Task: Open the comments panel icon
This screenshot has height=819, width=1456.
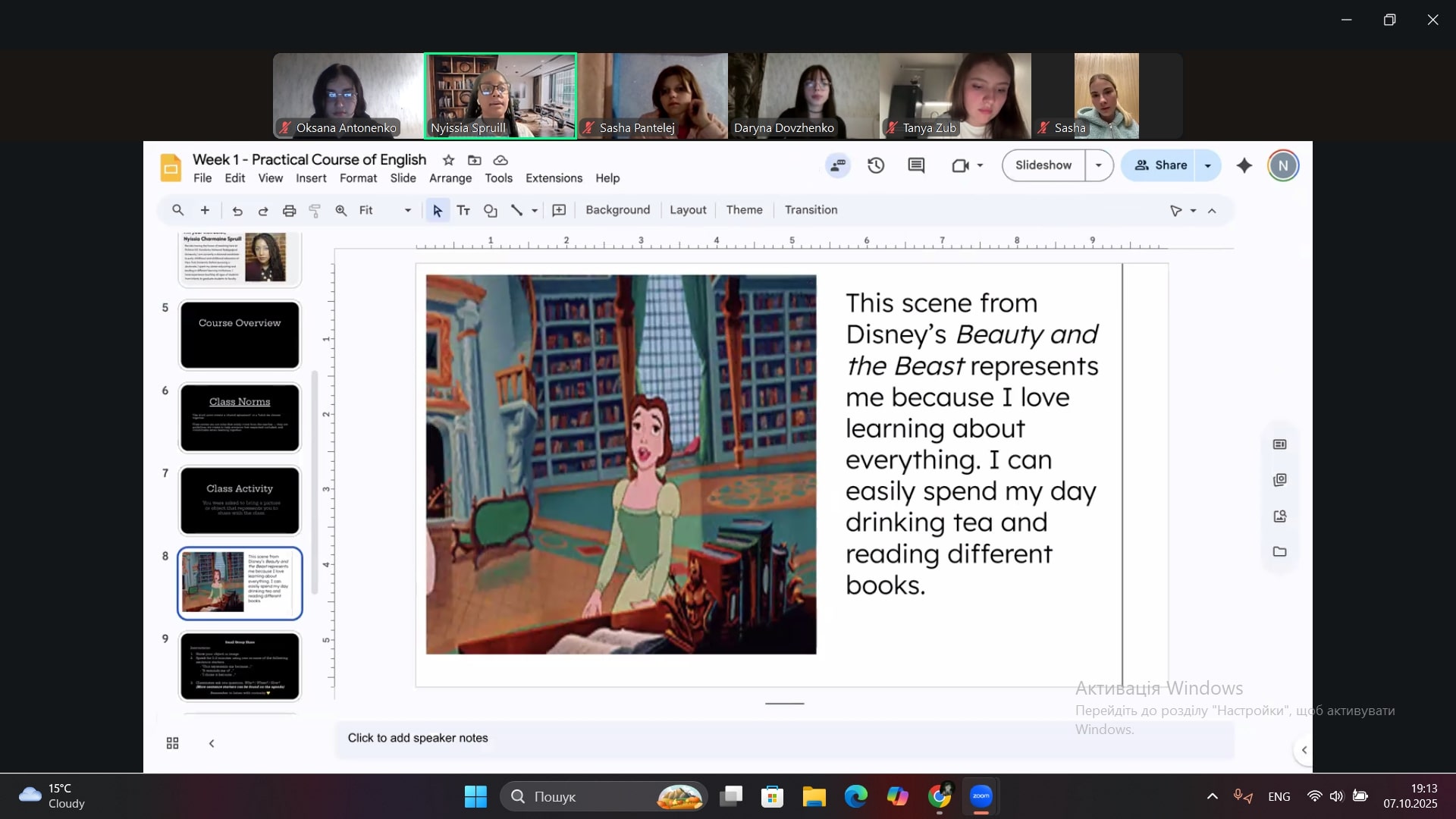Action: pos(916,165)
